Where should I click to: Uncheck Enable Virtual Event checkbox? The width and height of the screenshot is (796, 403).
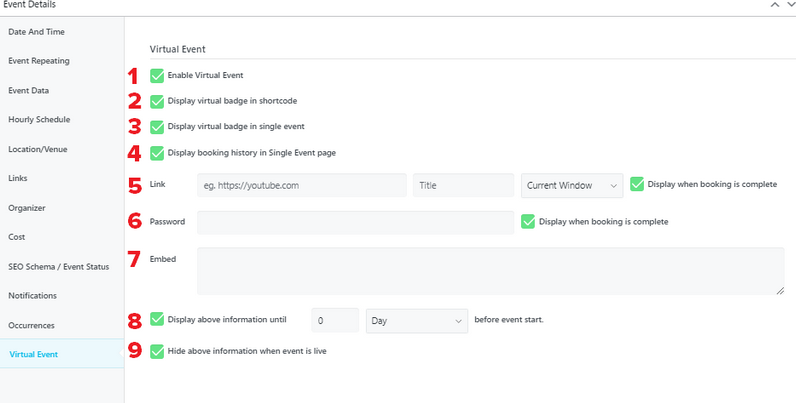157,75
